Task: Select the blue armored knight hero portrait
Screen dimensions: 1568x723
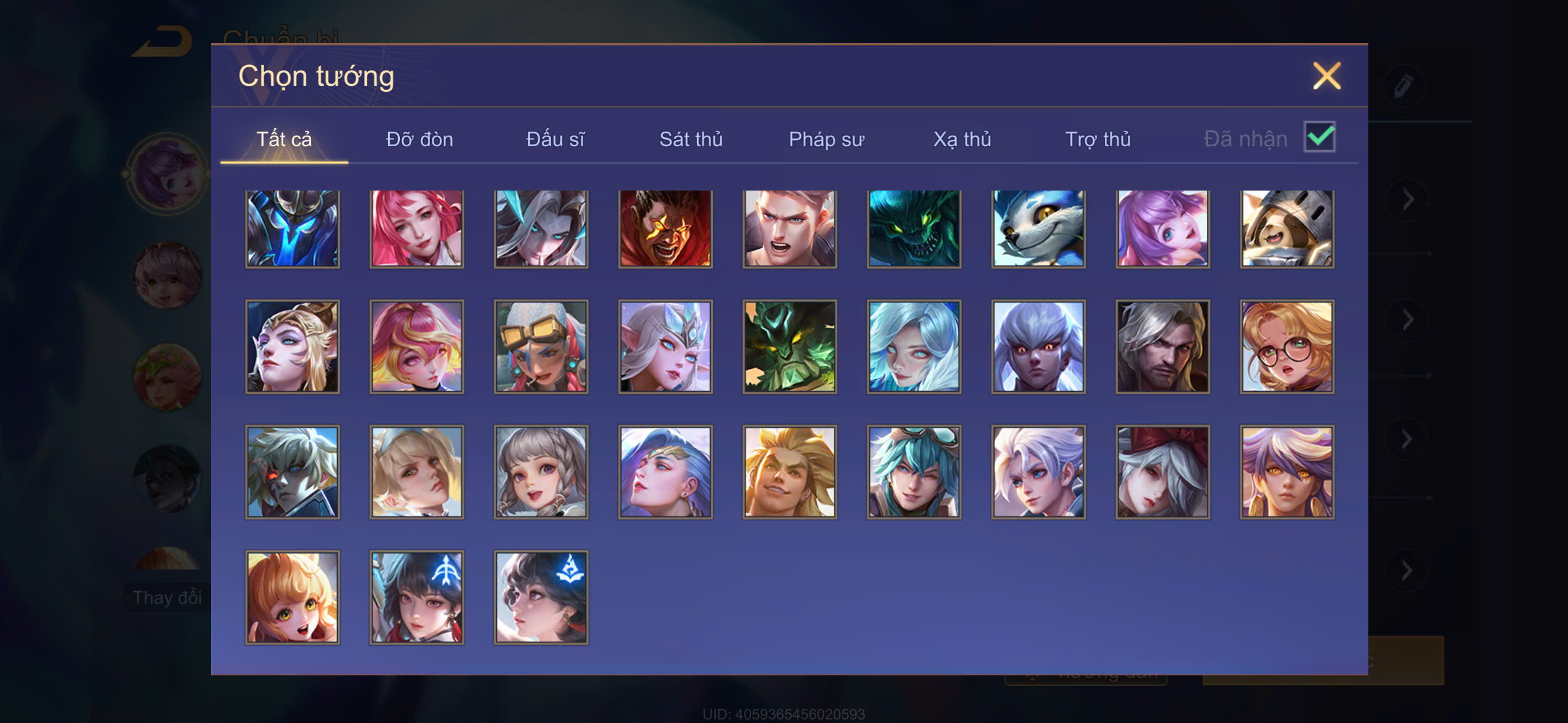Action: (292, 228)
